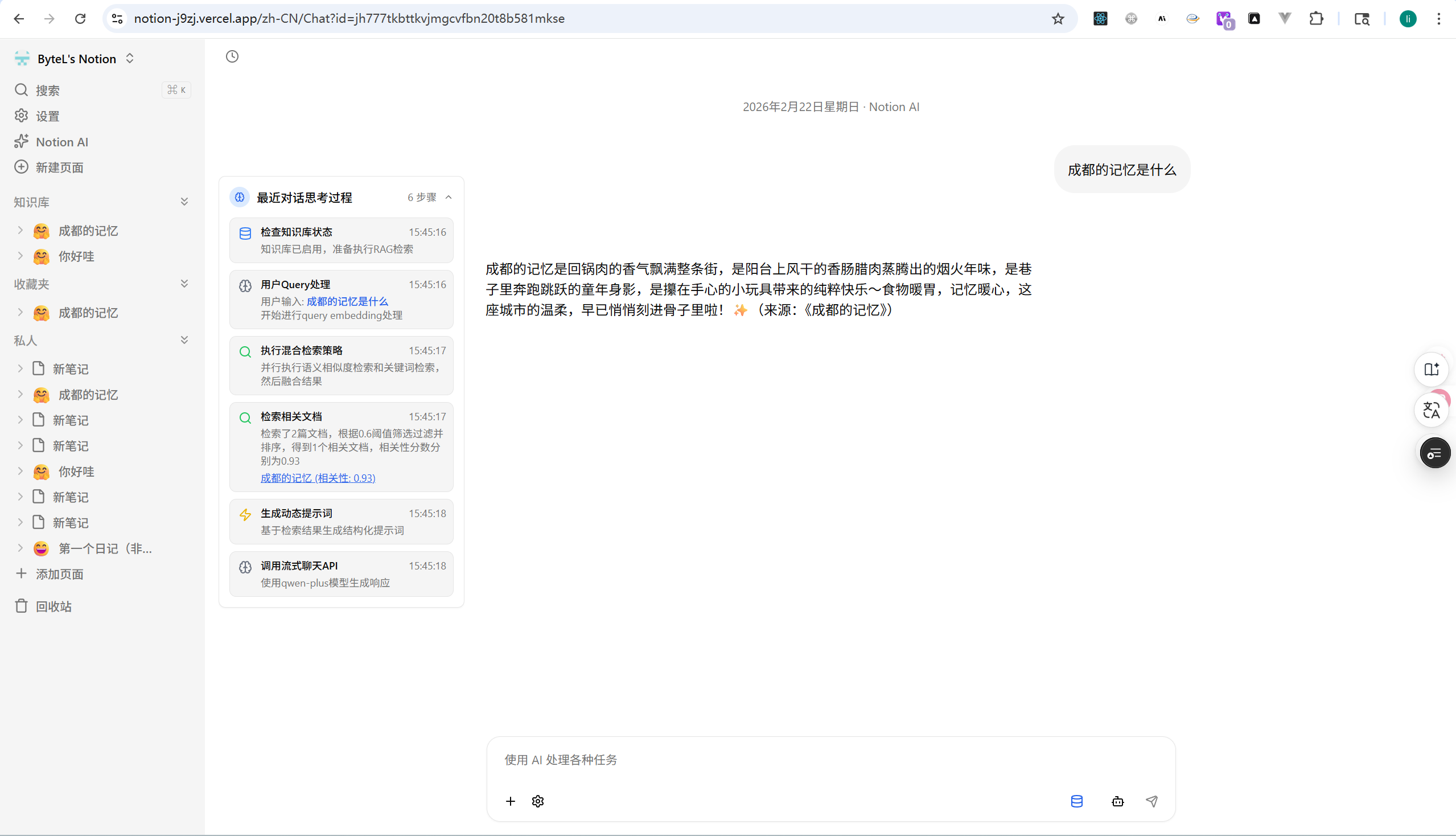Open chat settings gear in the input bar

tap(538, 801)
